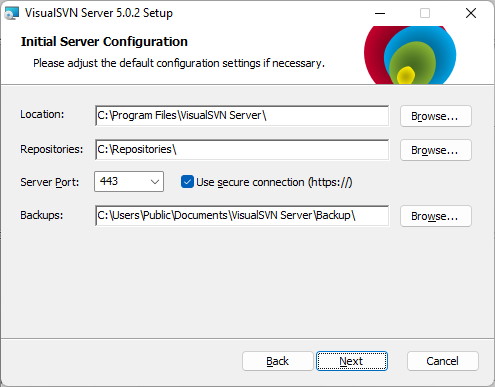The height and width of the screenshot is (387, 495).
Task: Close the VisualSVN Server Setup window
Action: point(471,13)
